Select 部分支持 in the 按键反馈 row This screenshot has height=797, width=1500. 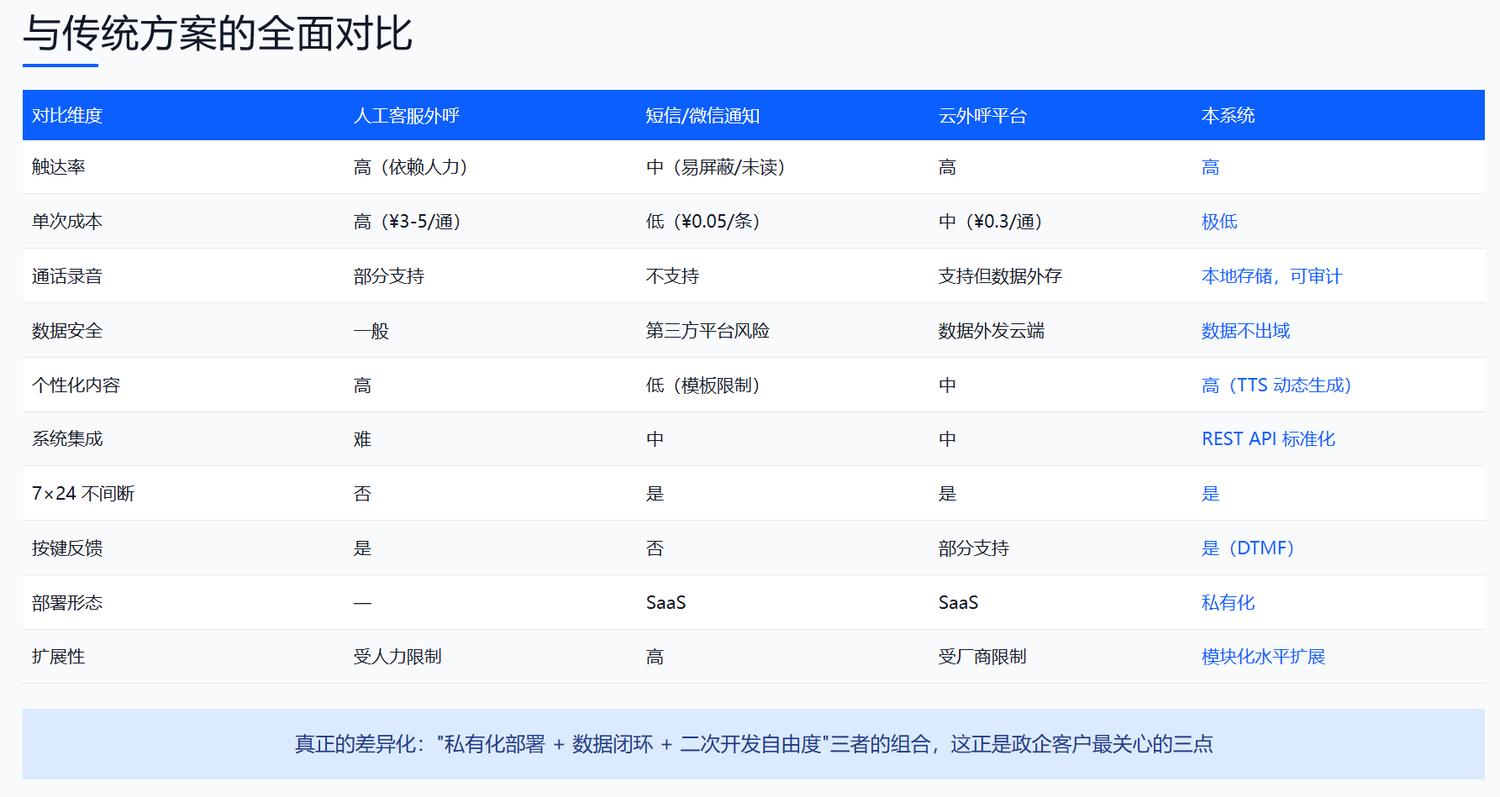coord(973,548)
